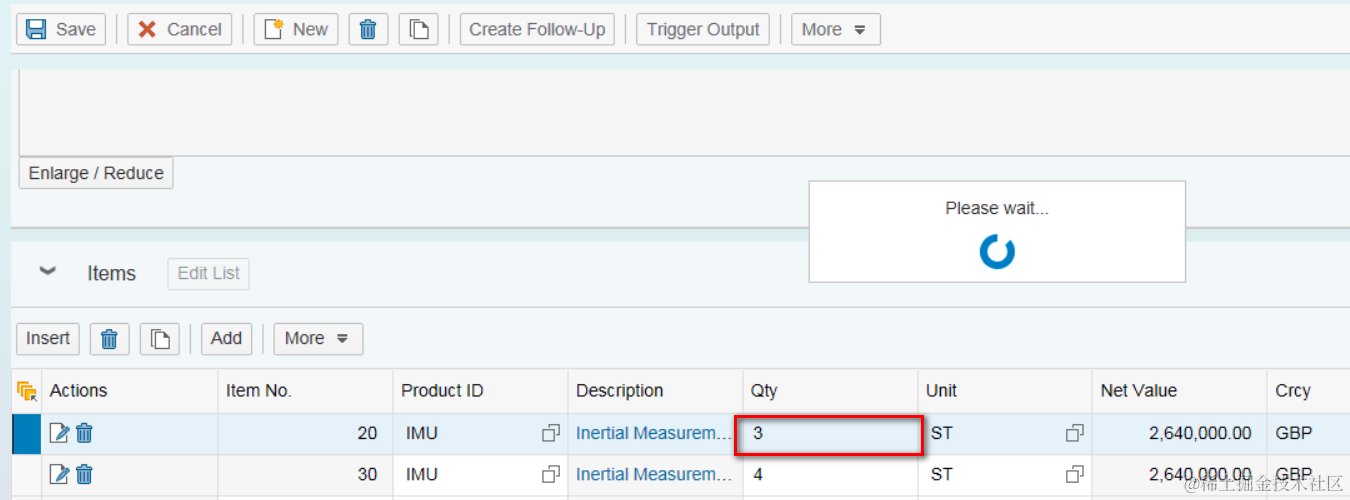Collapse the Items section
Viewport: 1350px width, 500px height.
(47, 272)
